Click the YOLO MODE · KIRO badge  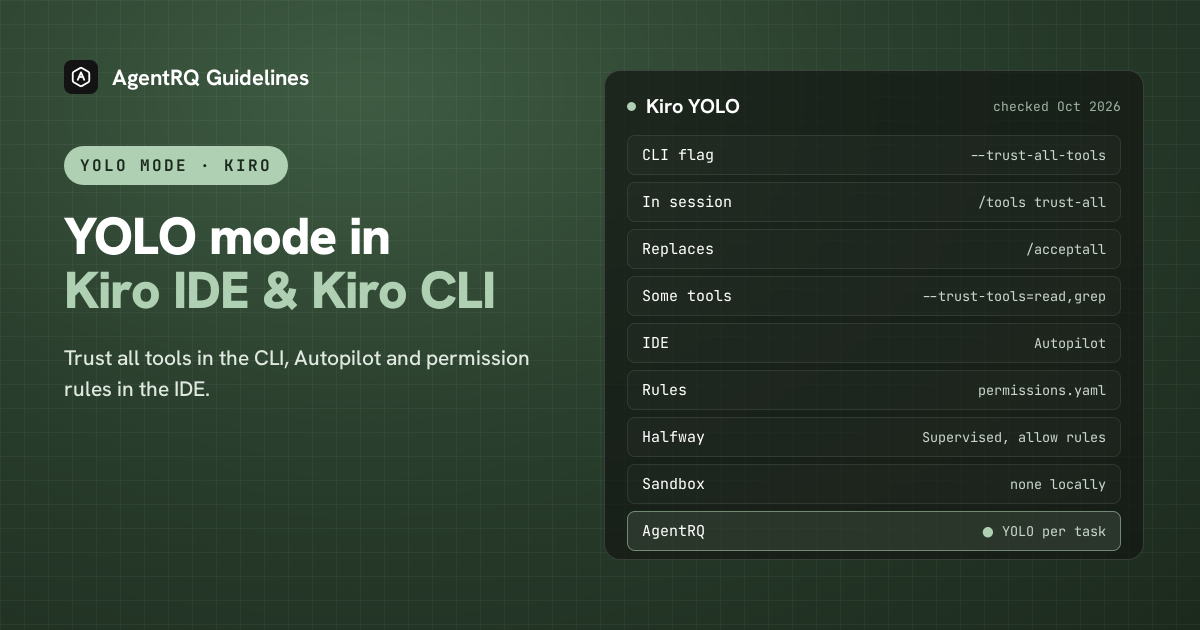click(176, 165)
